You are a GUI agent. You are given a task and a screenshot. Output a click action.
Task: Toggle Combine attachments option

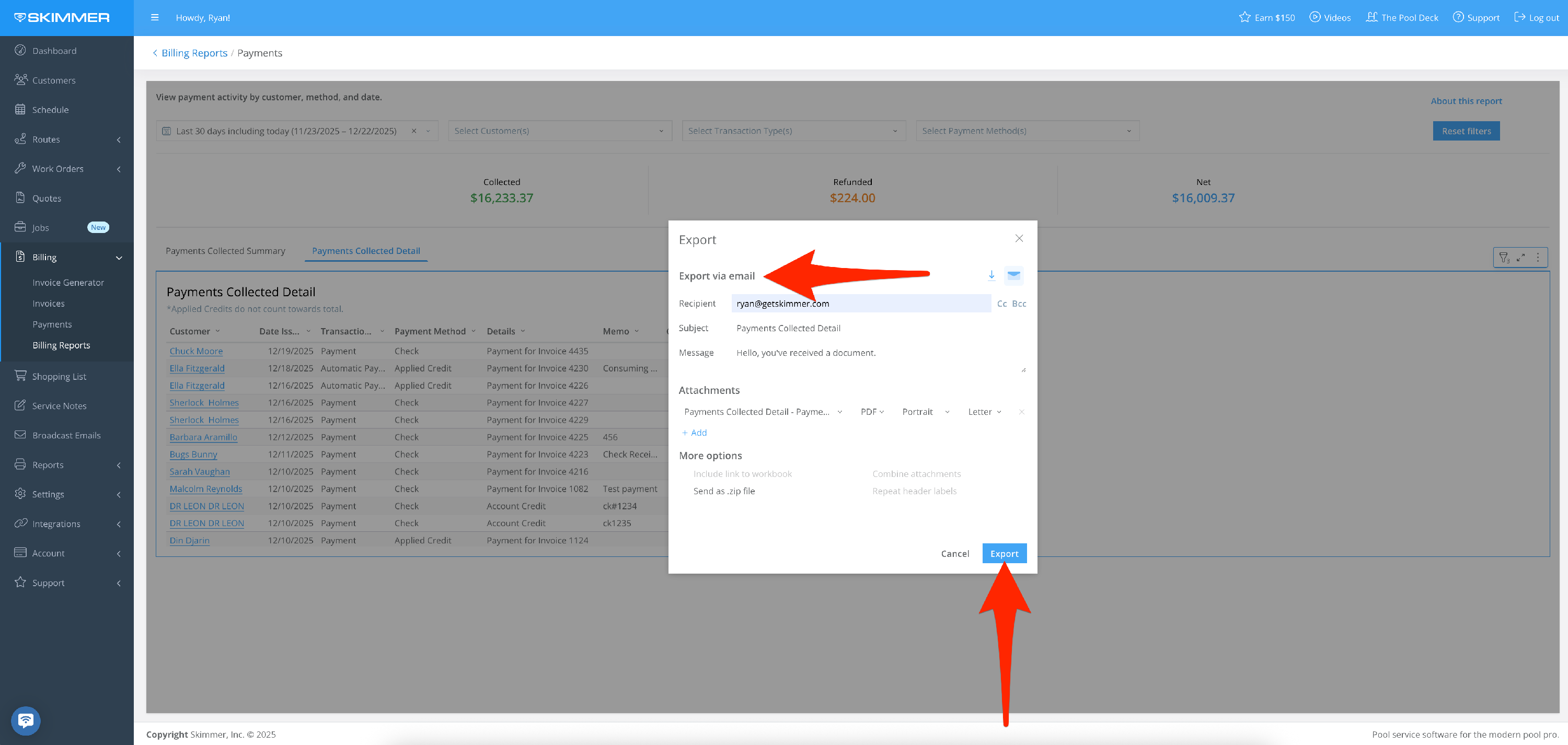916,473
